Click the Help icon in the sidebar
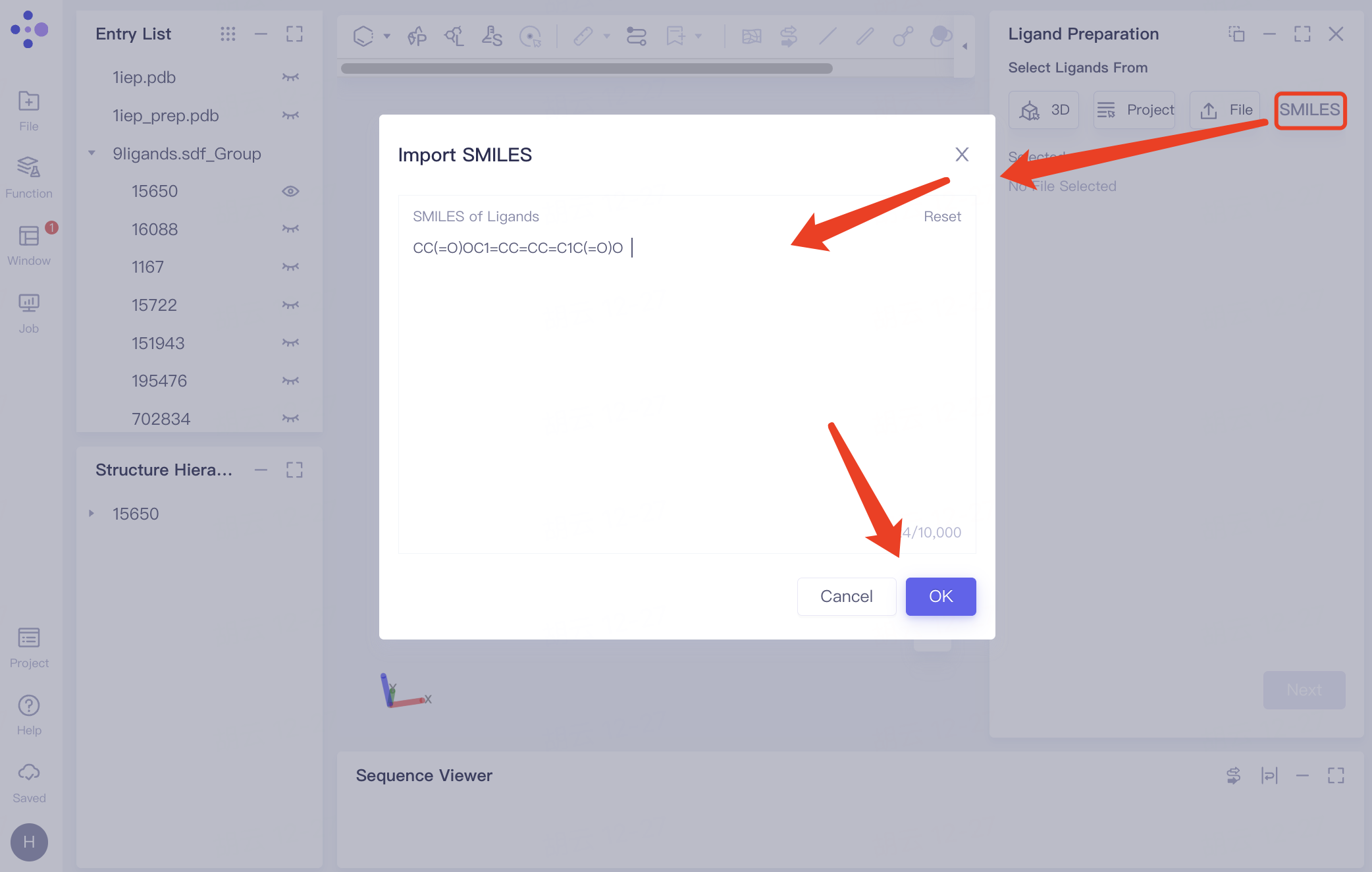Screen dimensions: 1372x872 tap(28, 707)
